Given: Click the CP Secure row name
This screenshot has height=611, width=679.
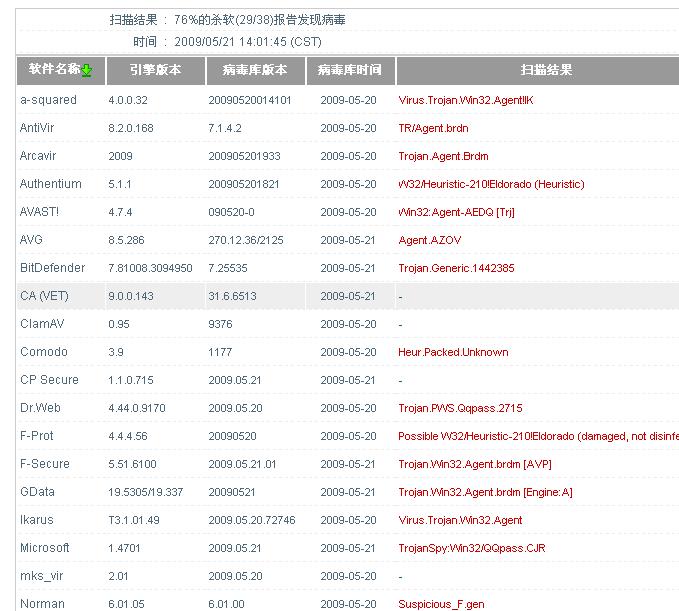Looking at the screenshot, I should 49,380.
